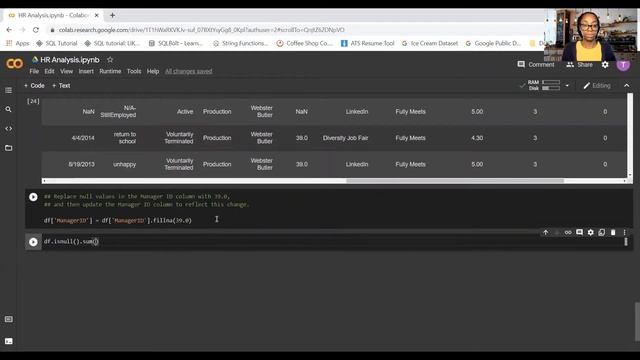Open the find and replace search icon
The width and height of the screenshot is (640, 360).
coord(9,109)
